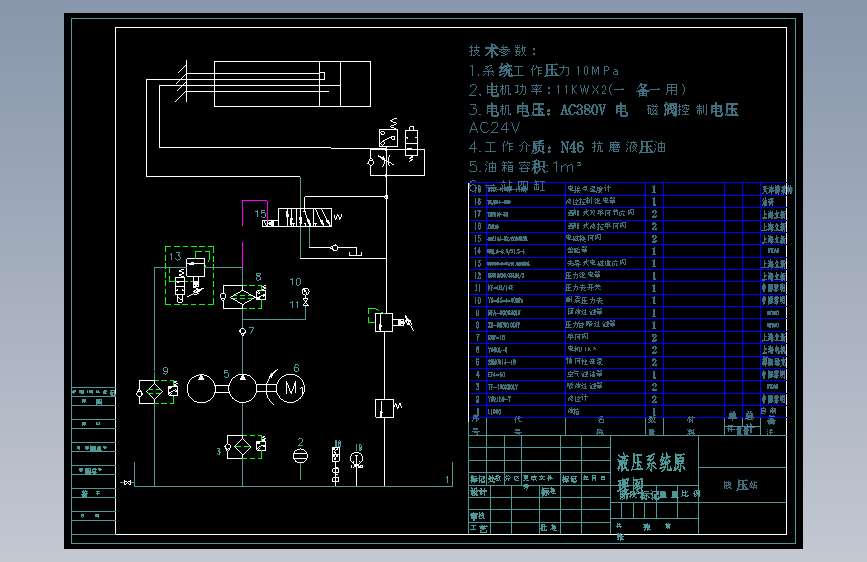The width and height of the screenshot is (867, 562).
Task: Click the gauge shutoff valve numbered 11
Action: click(306, 302)
